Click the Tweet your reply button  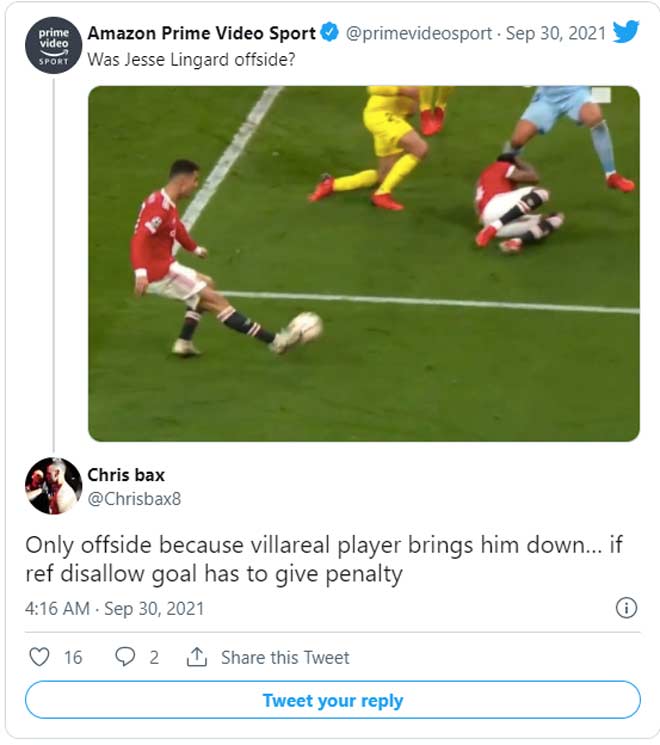point(332,700)
